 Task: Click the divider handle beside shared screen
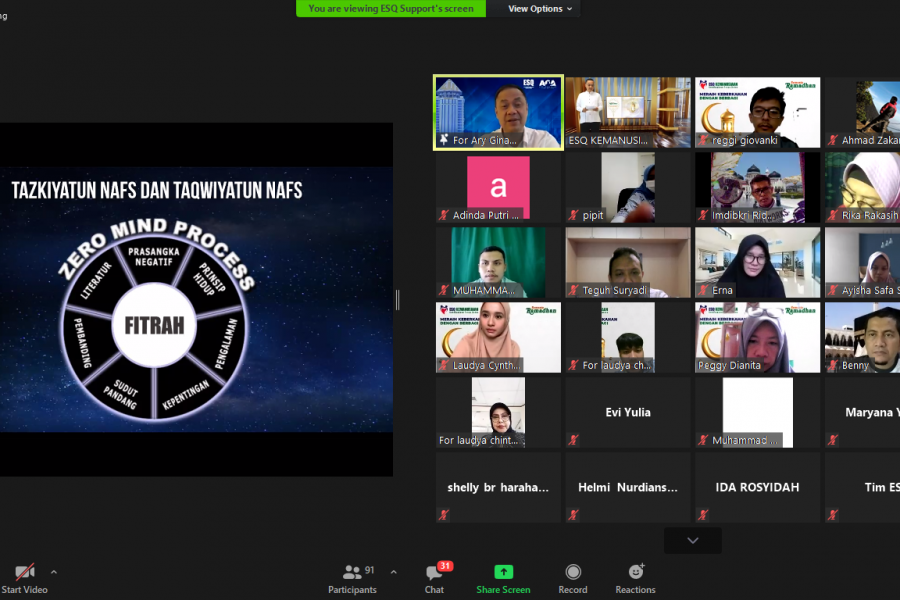397,300
